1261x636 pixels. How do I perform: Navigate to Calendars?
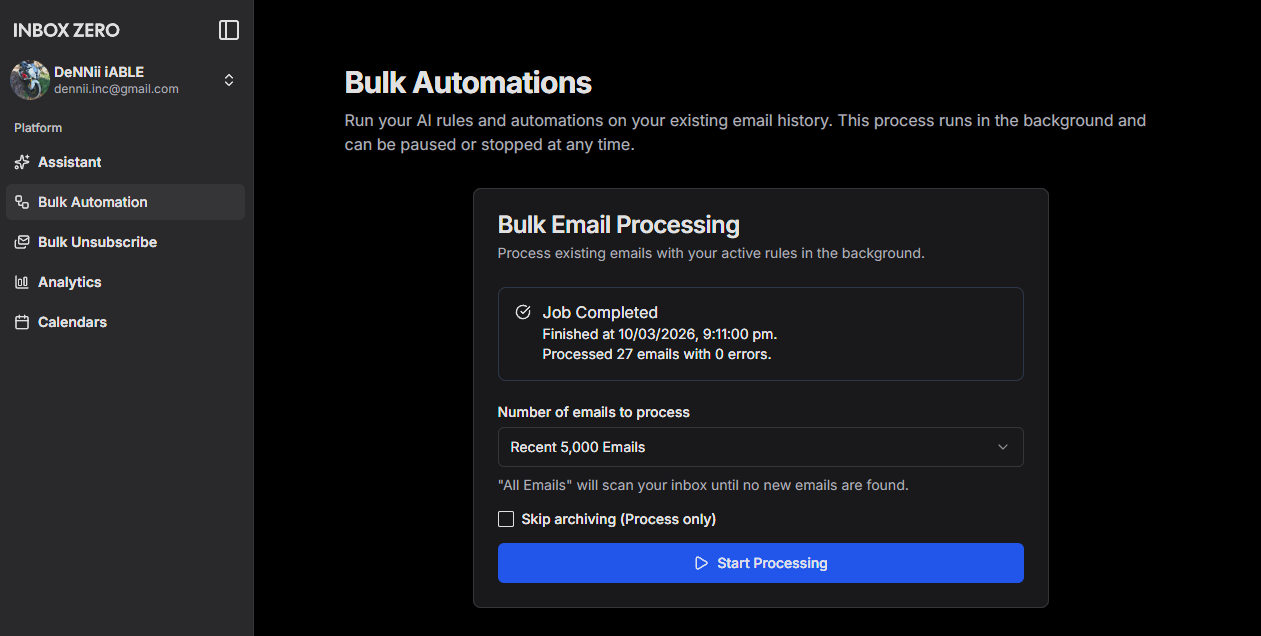72,322
